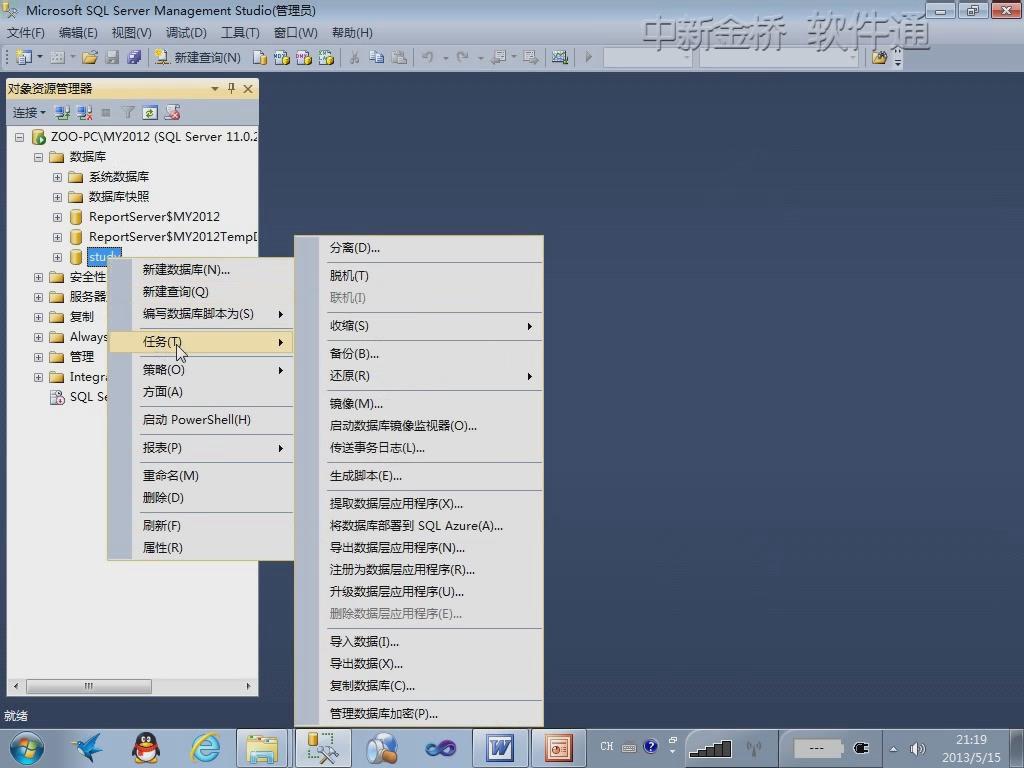Open the 帮助(H) menu
The width and height of the screenshot is (1024, 768).
coord(352,33)
